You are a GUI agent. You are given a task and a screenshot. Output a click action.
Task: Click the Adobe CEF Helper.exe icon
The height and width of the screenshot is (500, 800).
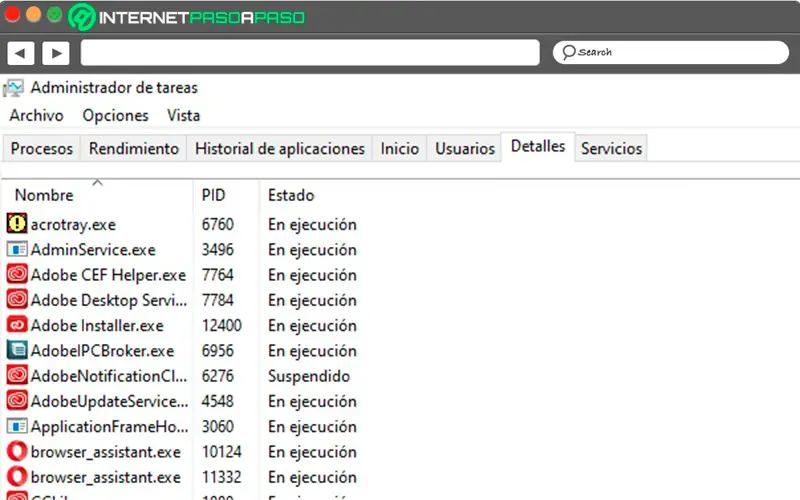coord(17,274)
